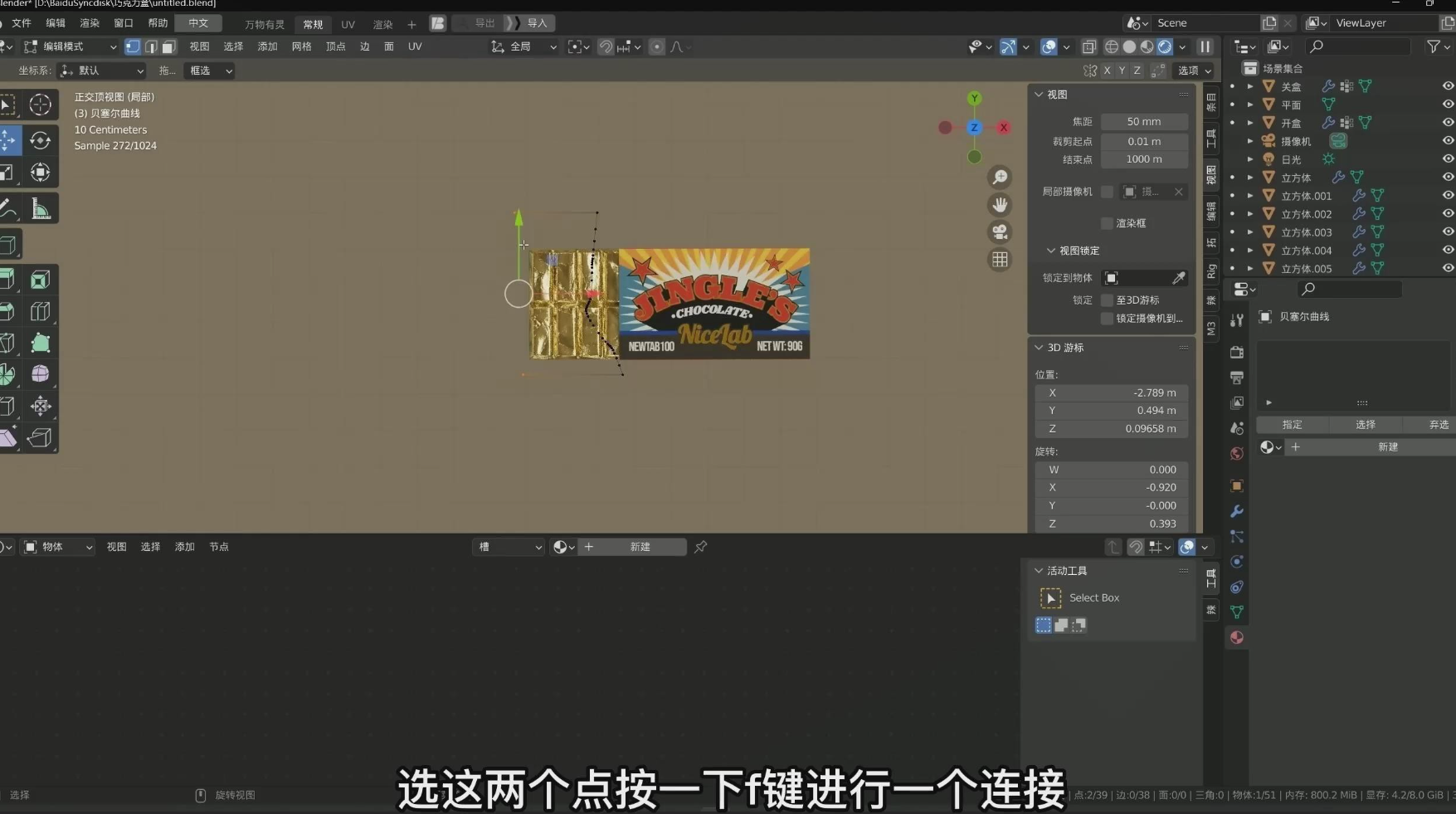Pin the node tree with the pin icon
The width and height of the screenshot is (1456, 814).
click(x=701, y=547)
